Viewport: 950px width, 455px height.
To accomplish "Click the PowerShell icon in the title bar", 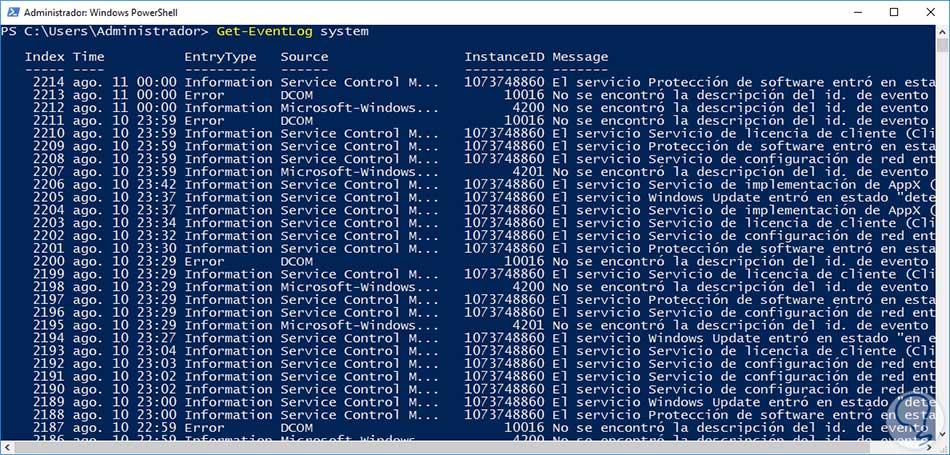I will click(x=11, y=11).
